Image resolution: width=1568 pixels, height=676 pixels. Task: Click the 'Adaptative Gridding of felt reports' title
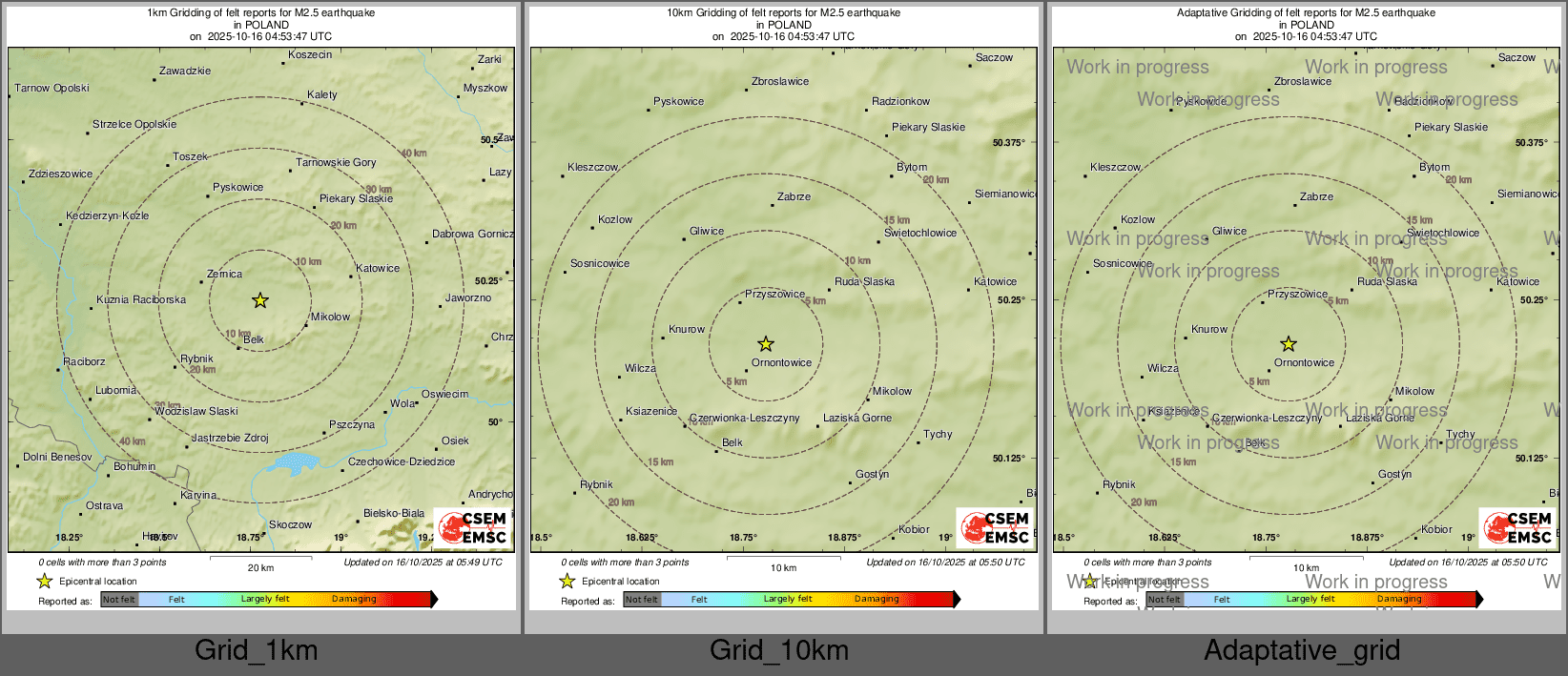1307,13
